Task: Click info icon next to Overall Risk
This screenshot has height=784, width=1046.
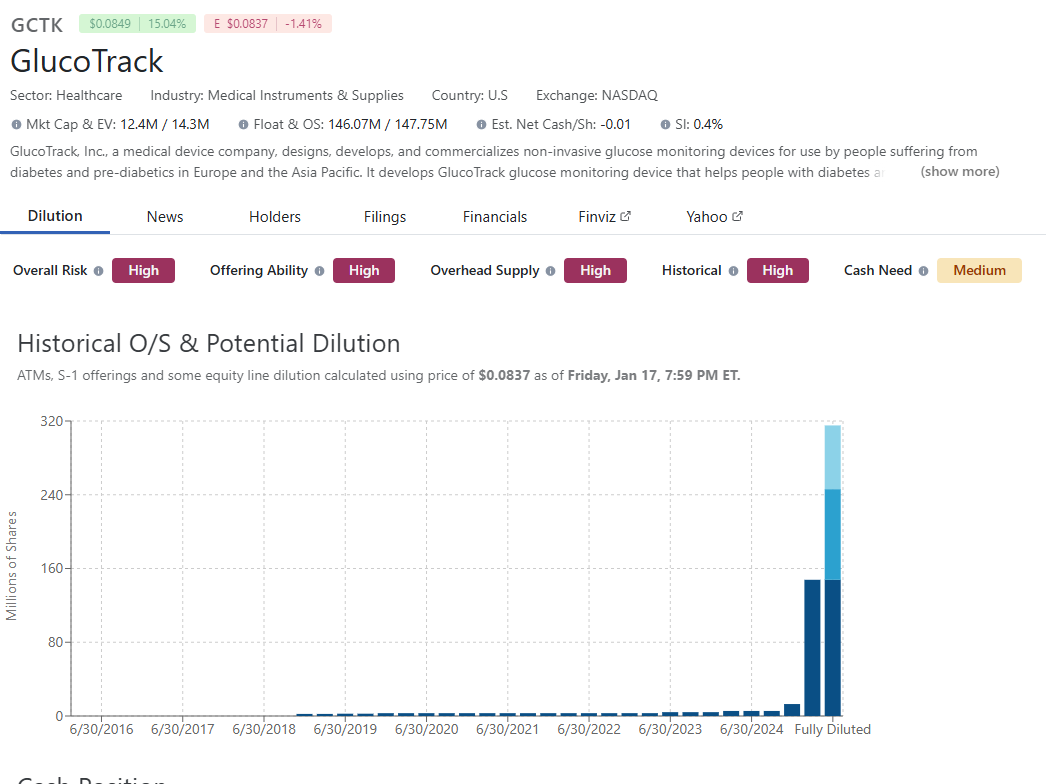Action: pyautogui.click(x=99, y=271)
